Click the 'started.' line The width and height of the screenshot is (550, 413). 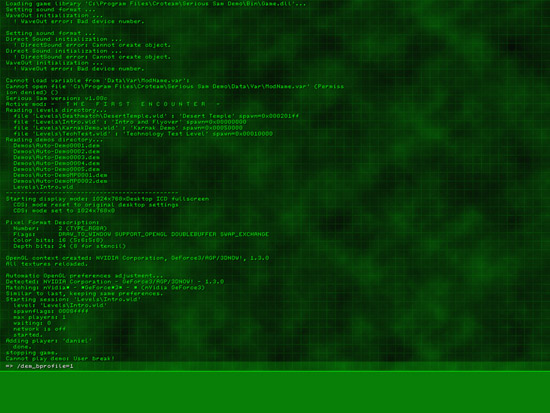(x=28, y=335)
